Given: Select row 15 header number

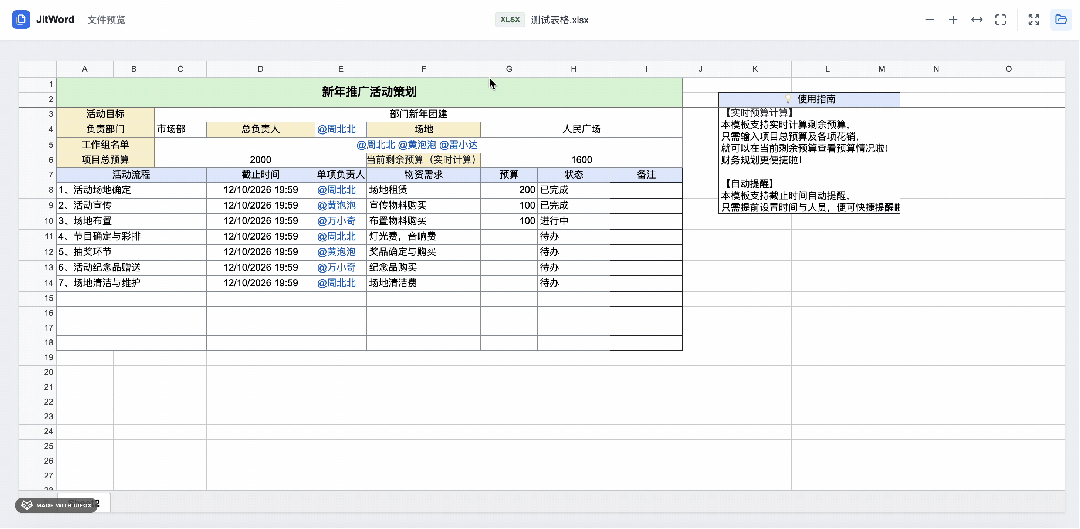Looking at the screenshot, I should pyautogui.click(x=37, y=298).
